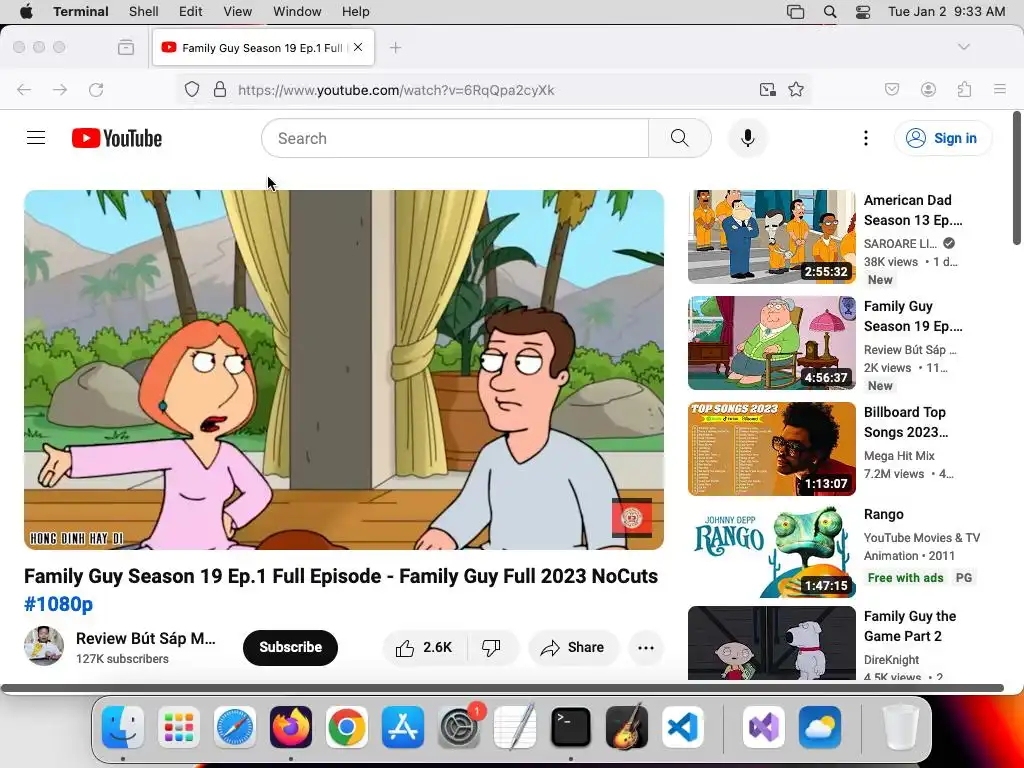Go forward with browser forward arrow

coord(60,89)
